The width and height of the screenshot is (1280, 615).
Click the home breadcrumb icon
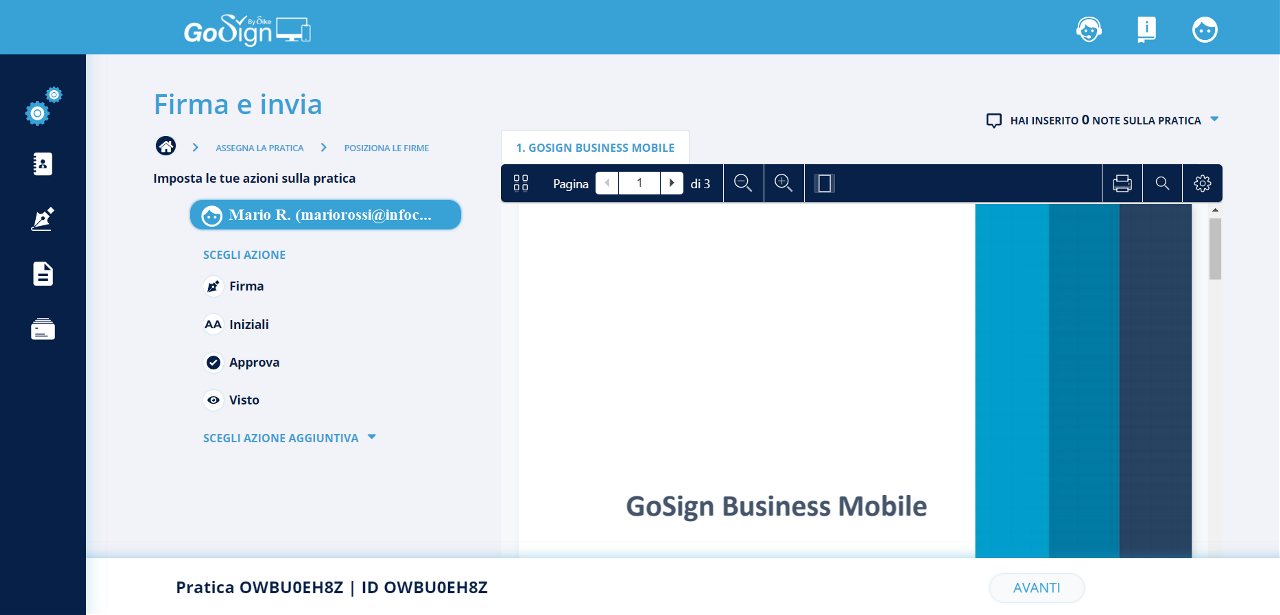click(x=166, y=147)
